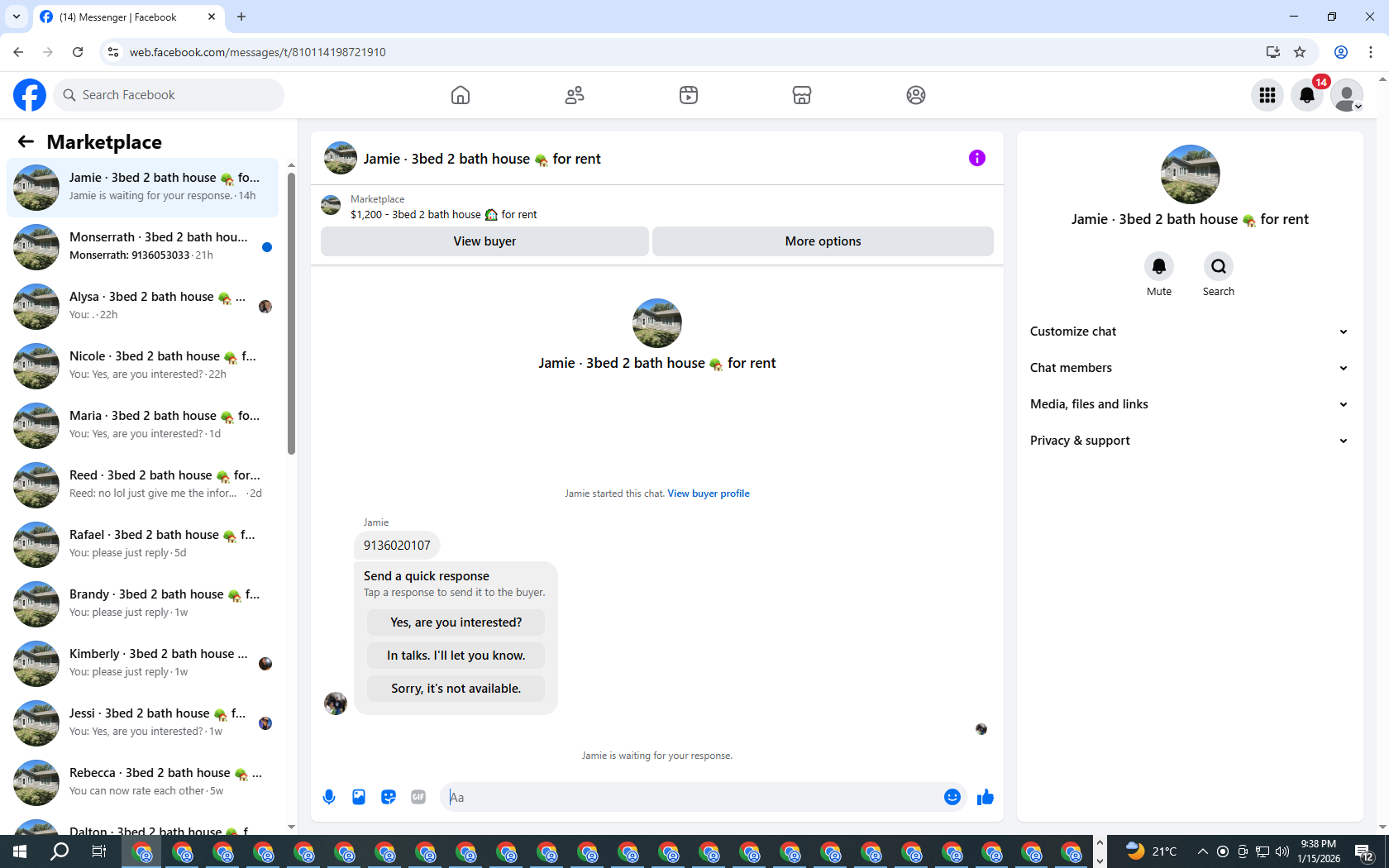
Task: Open the Windows notification center icon
Action: pos(1365,851)
